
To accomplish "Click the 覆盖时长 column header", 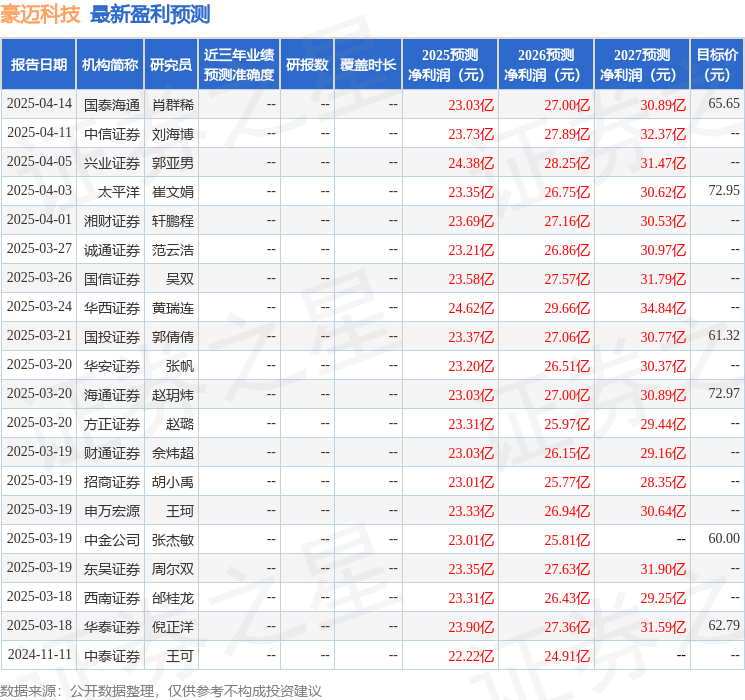I will pyautogui.click(x=368, y=64).
